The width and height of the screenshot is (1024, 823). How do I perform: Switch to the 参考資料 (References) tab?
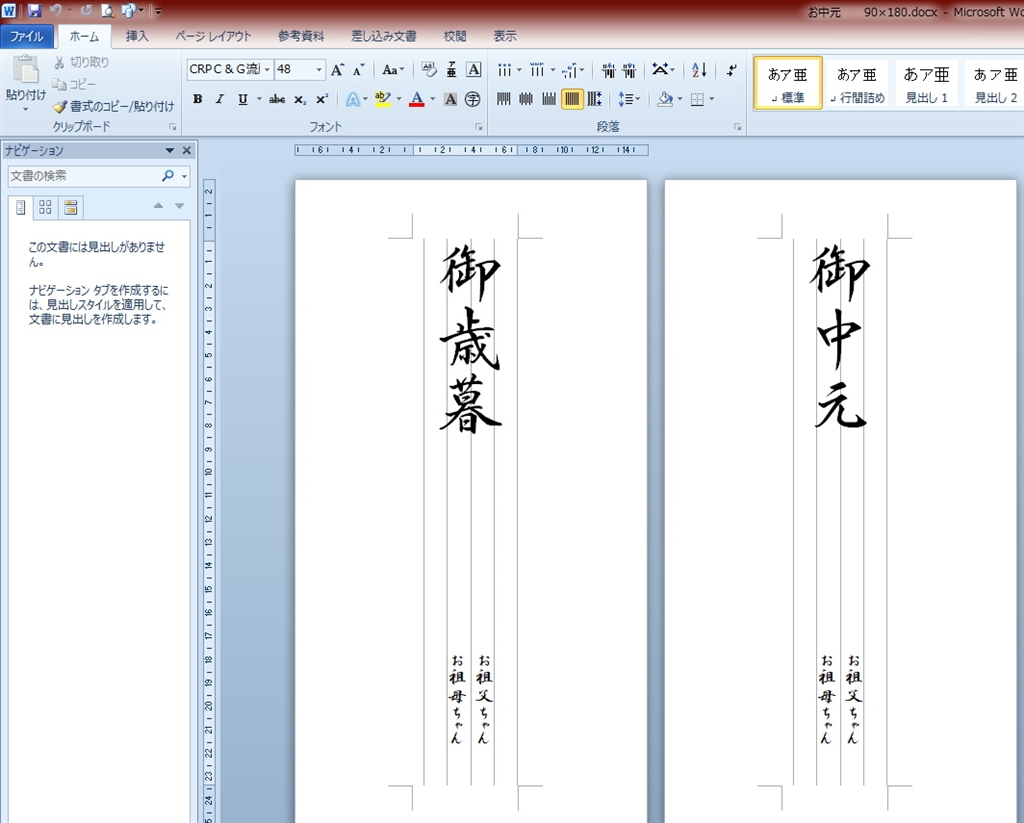(301, 36)
